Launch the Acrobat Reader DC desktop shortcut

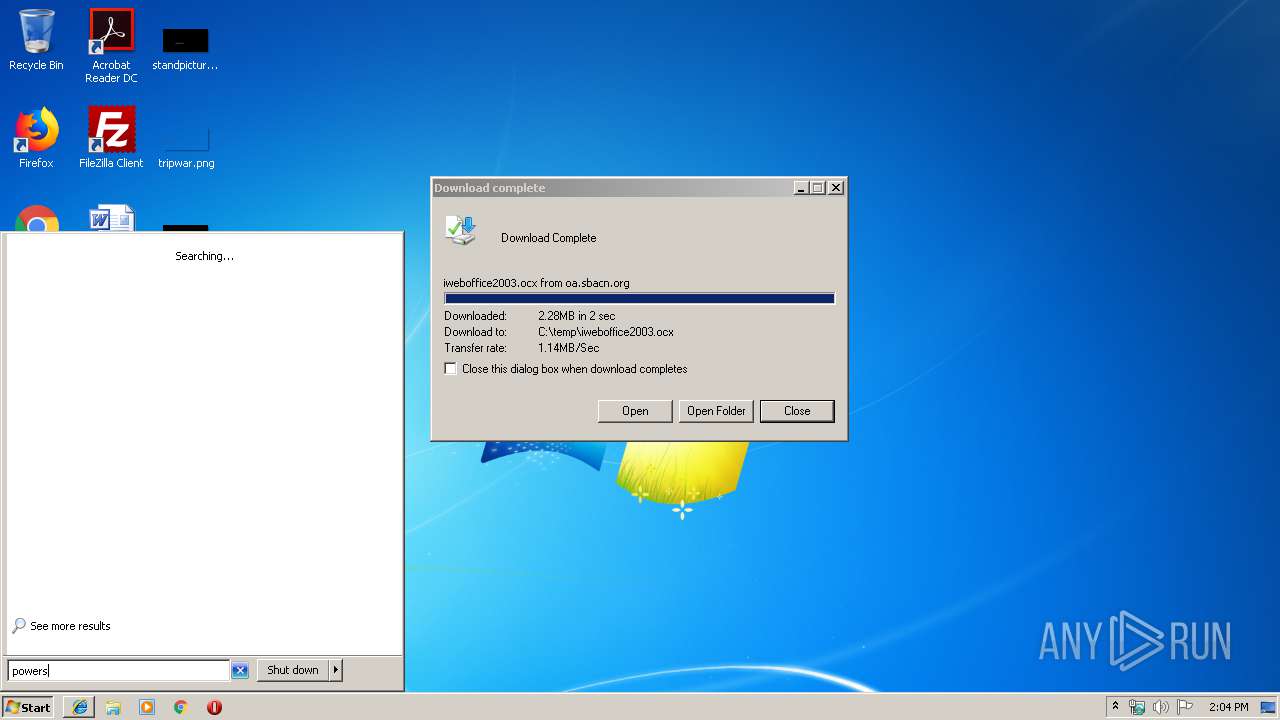[111, 46]
